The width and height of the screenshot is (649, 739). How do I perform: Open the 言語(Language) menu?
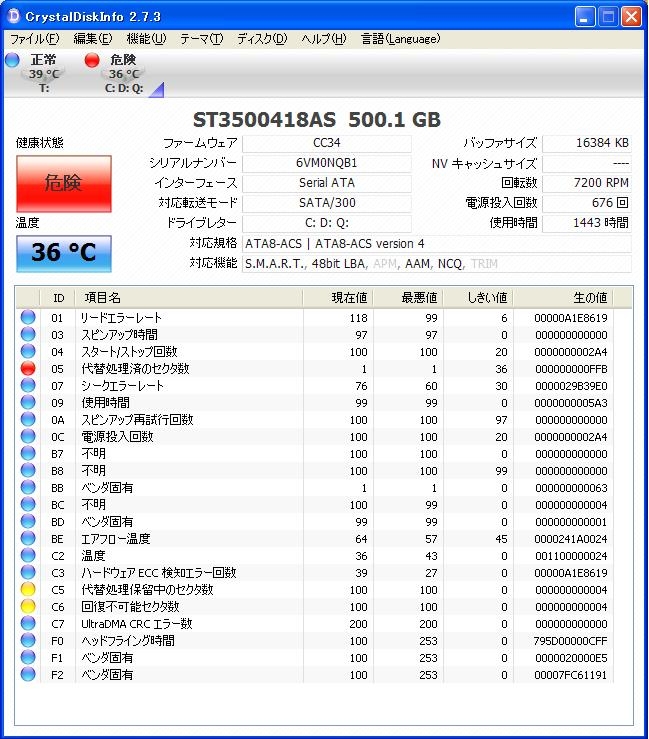(x=401, y=39)
